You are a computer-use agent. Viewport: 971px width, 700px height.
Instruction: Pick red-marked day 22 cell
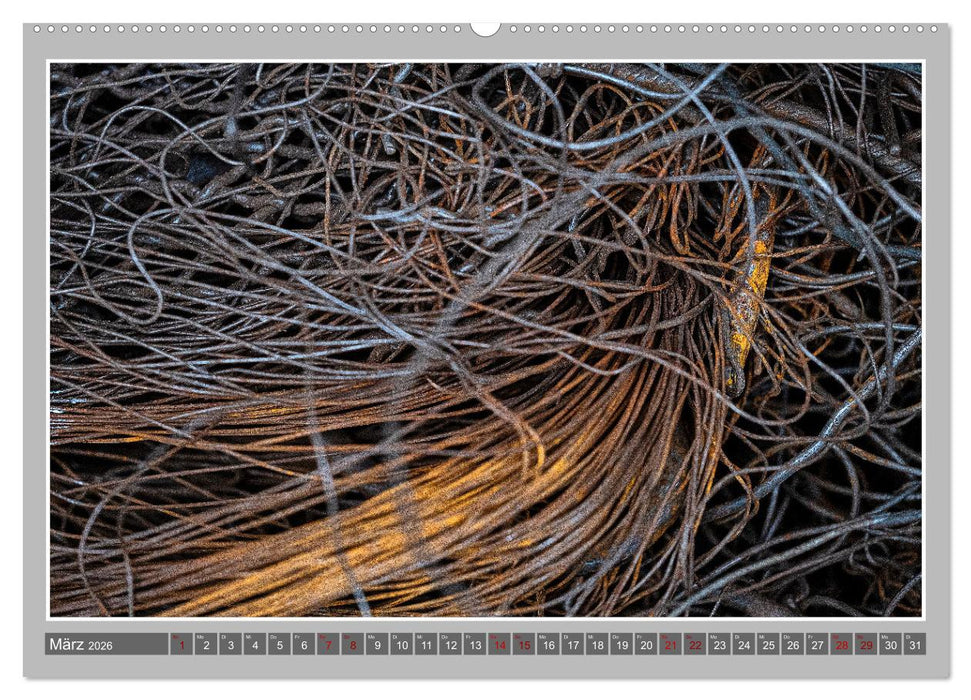(x=694, y=645)
